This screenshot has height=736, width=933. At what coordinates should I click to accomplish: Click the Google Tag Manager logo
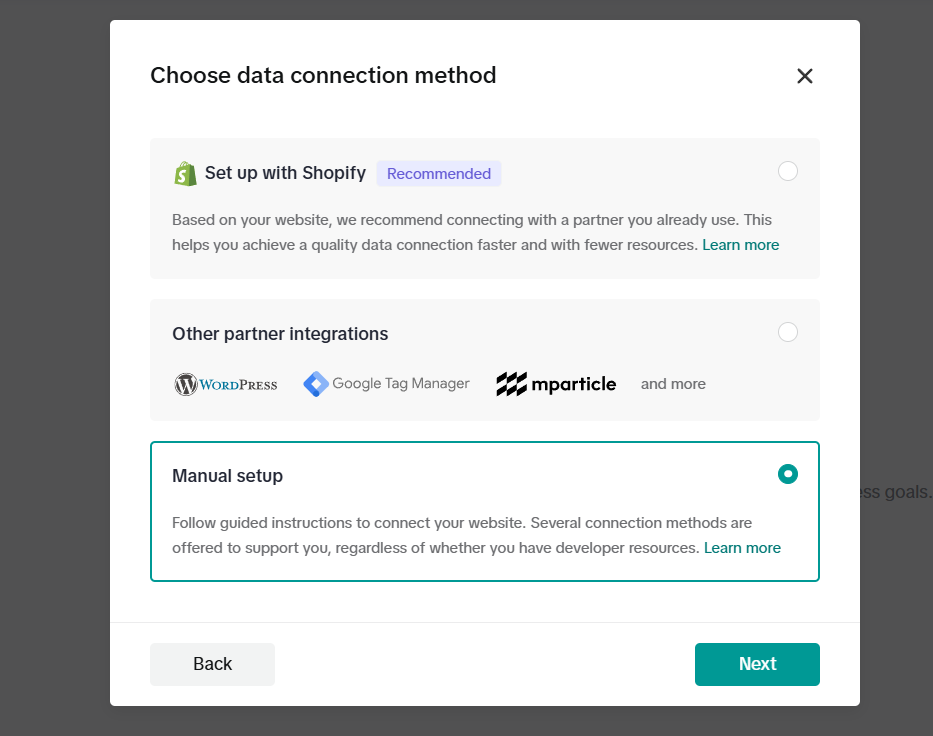tap(386, 384)
